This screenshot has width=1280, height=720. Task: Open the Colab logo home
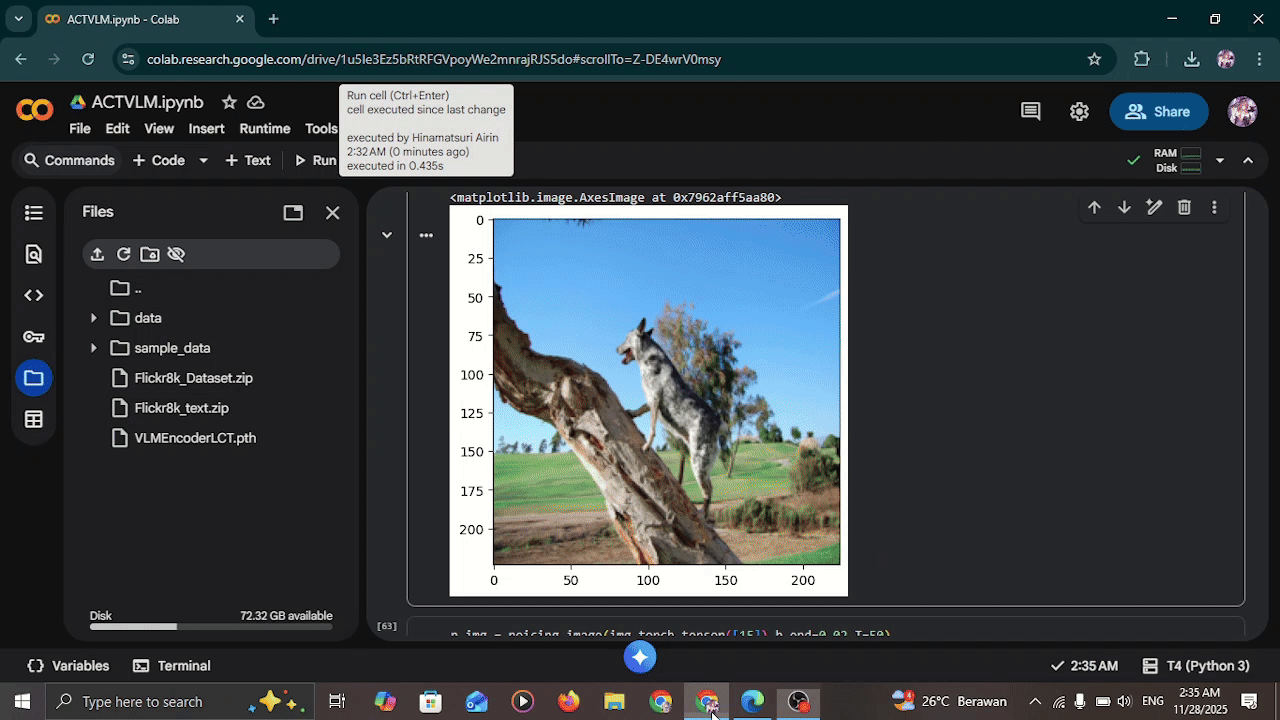tap(35, 110)
